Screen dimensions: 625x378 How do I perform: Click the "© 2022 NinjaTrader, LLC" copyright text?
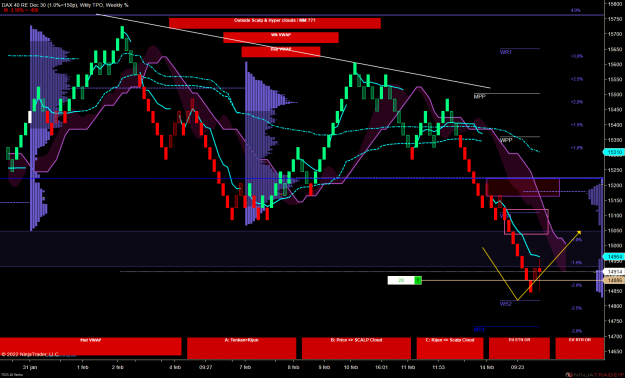(30, 354)
